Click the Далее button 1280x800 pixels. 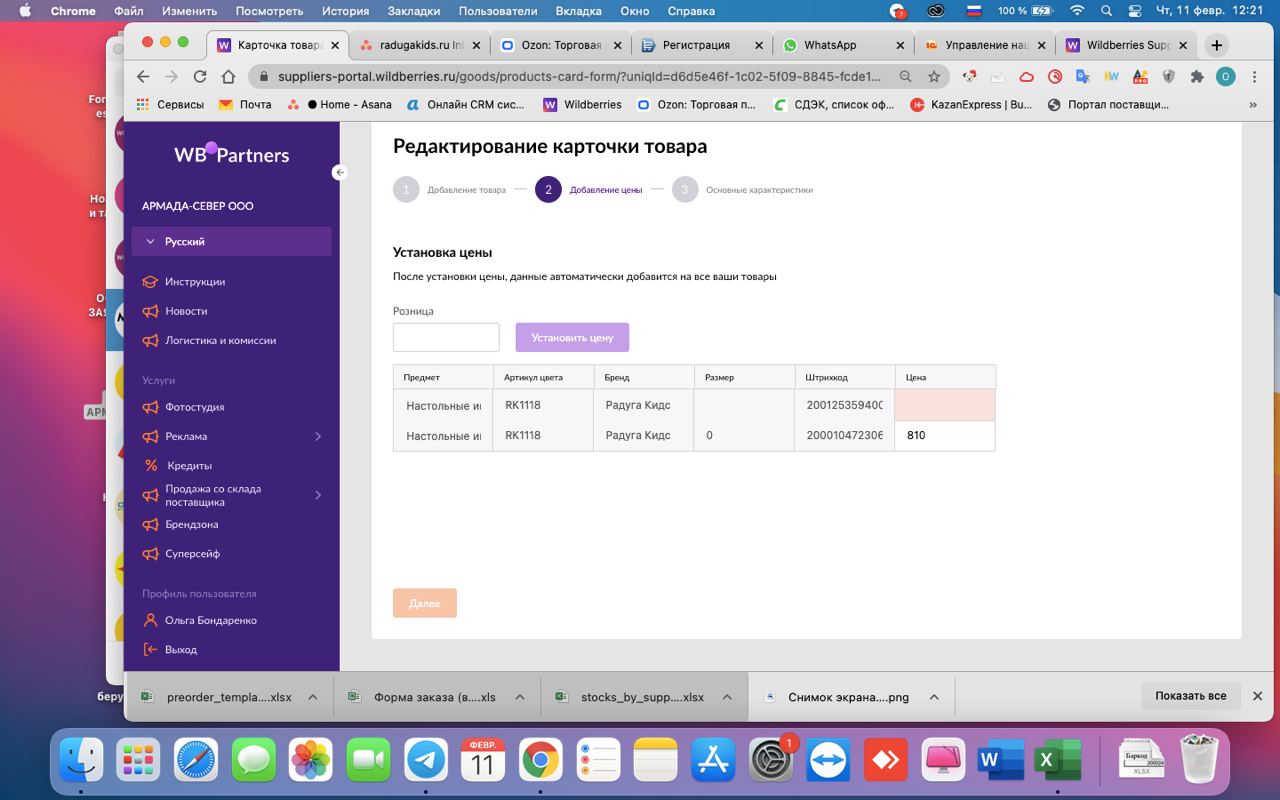(x=425, y=603)
